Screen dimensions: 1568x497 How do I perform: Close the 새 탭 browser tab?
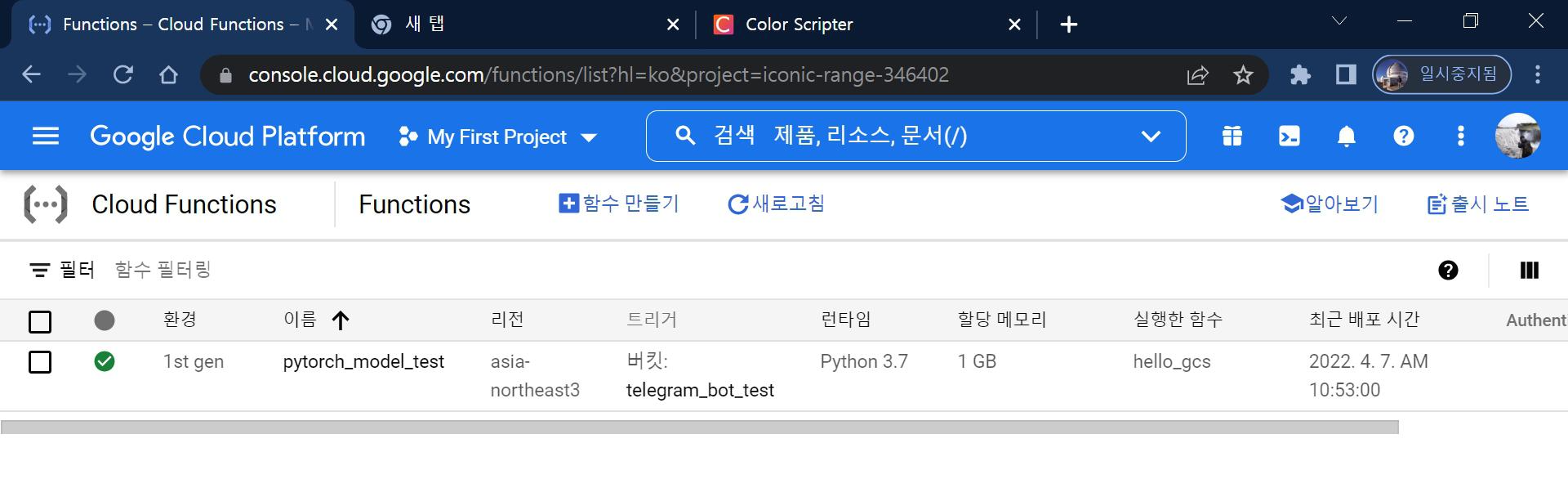[673, 25]
